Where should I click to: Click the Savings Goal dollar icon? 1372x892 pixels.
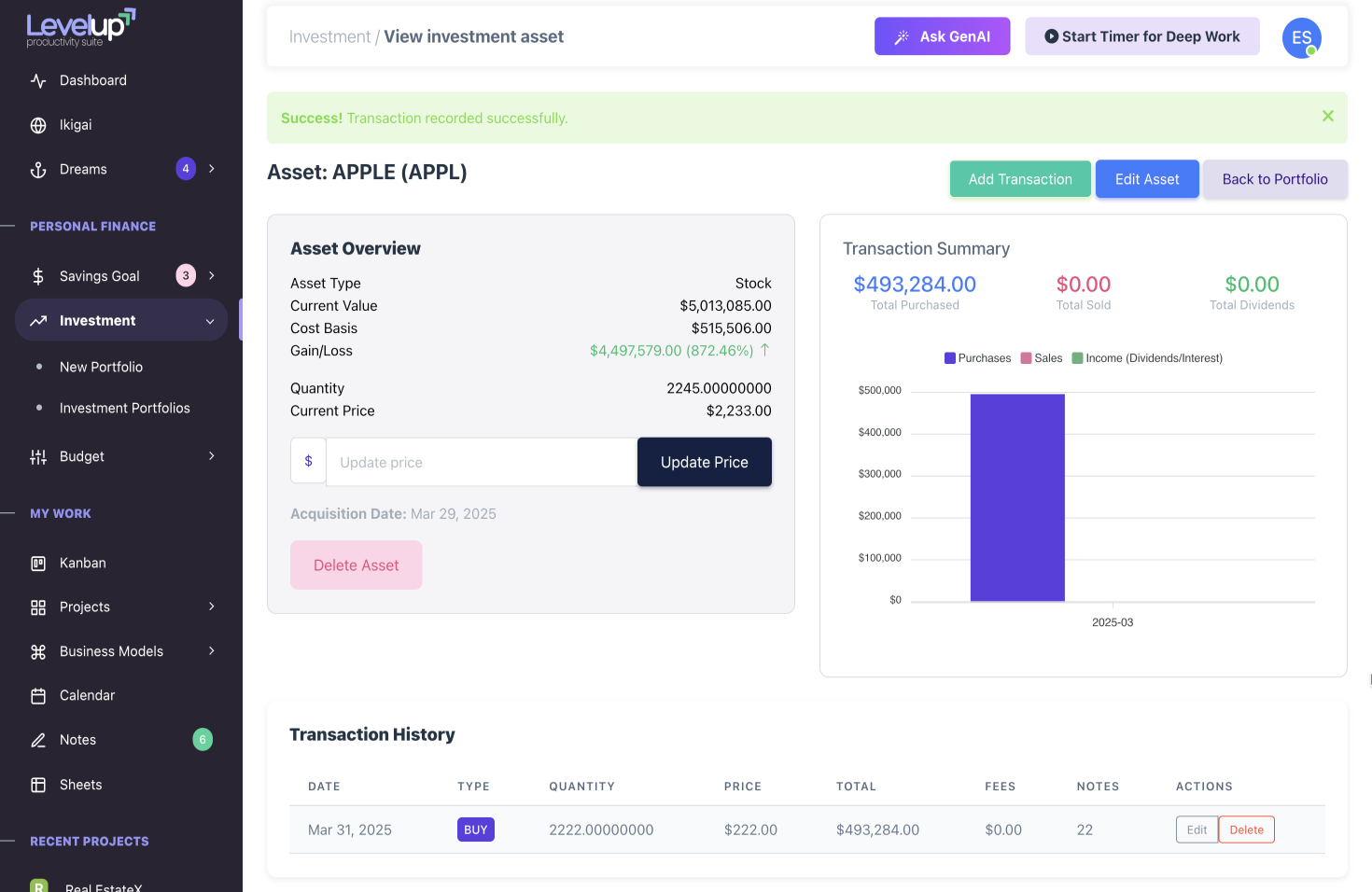pyautogui.click(x=38, y=276)
